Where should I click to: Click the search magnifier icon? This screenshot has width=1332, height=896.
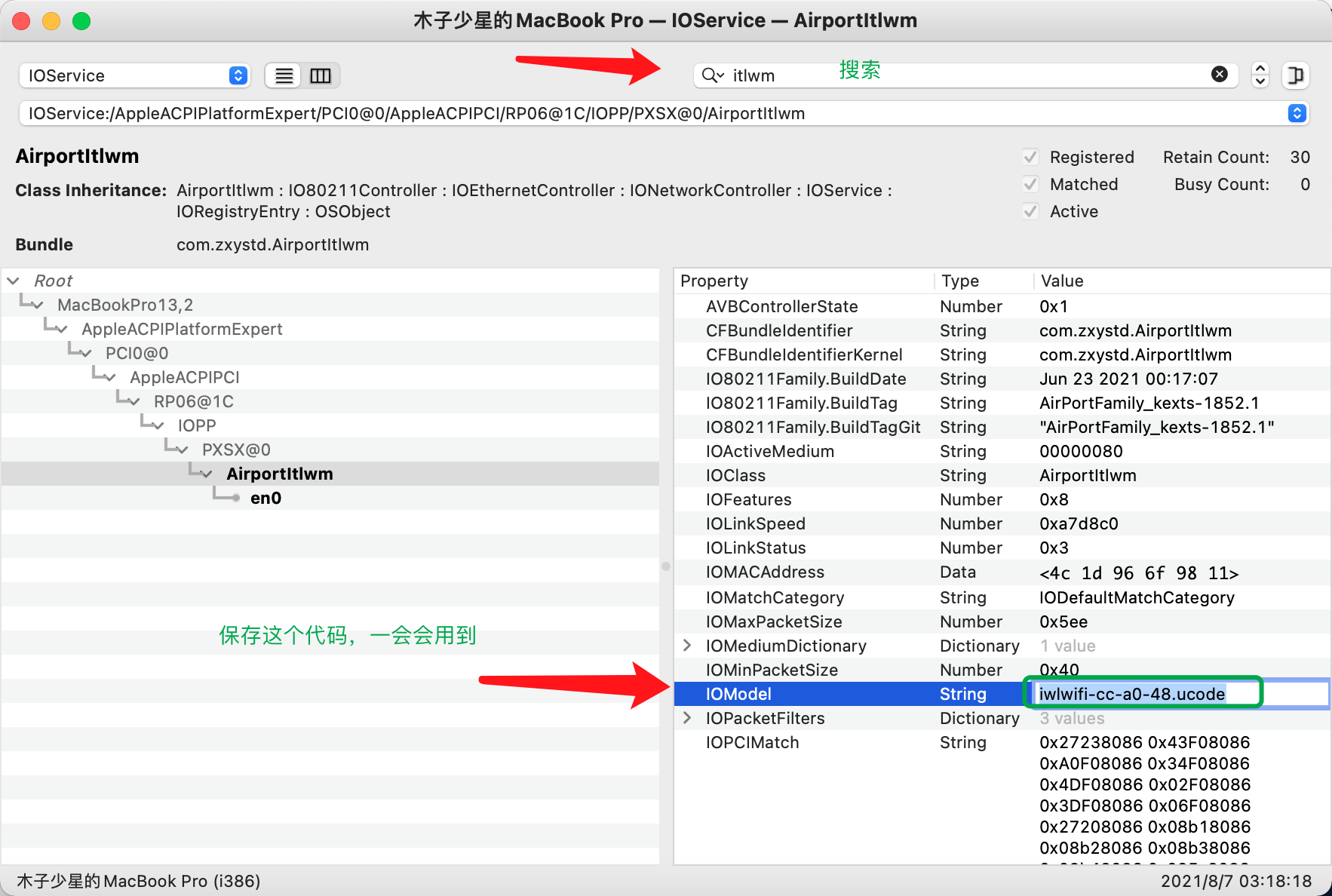[x=711, y=75]
